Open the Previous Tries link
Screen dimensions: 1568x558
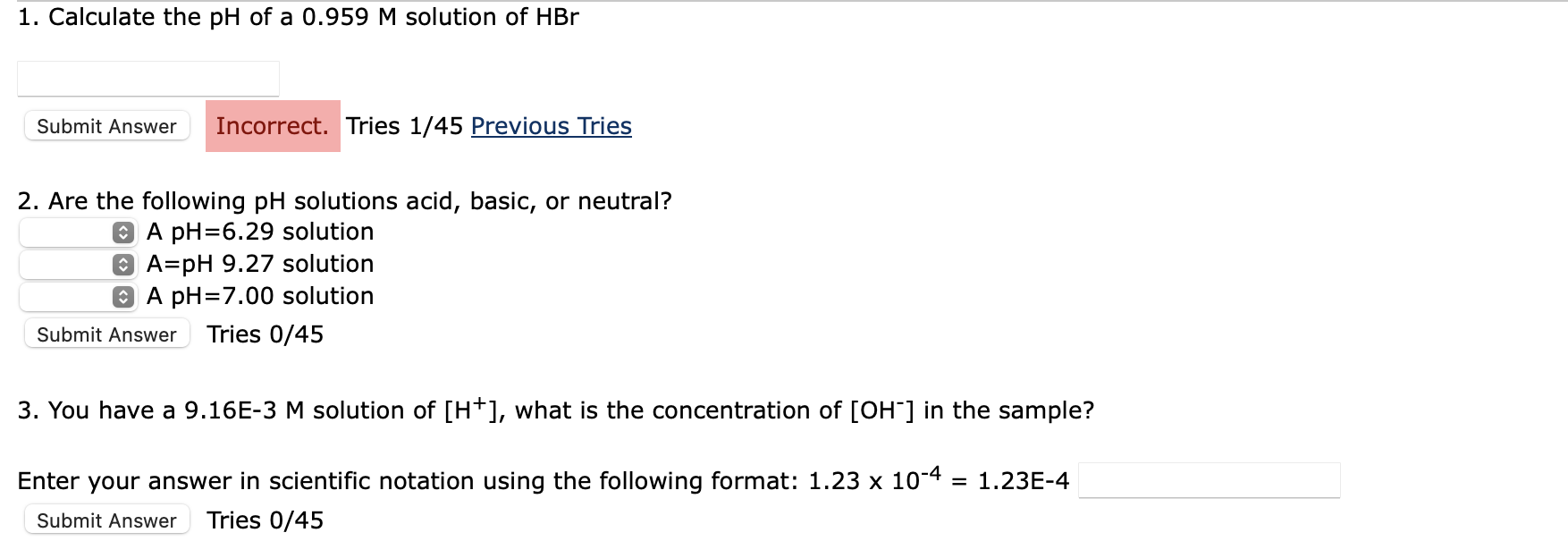(x=550, y=126)
